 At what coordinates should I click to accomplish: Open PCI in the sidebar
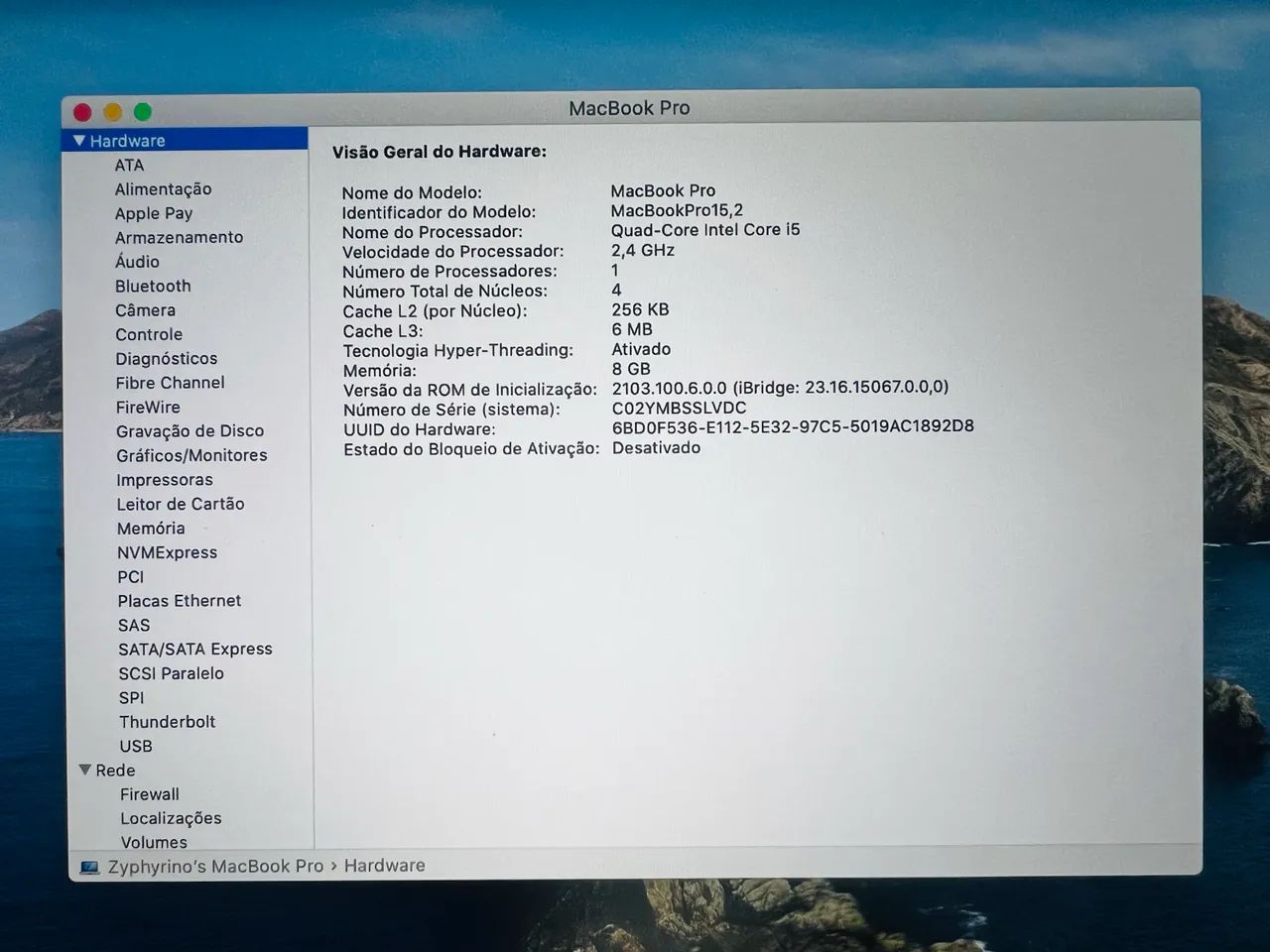coord(130,576)
